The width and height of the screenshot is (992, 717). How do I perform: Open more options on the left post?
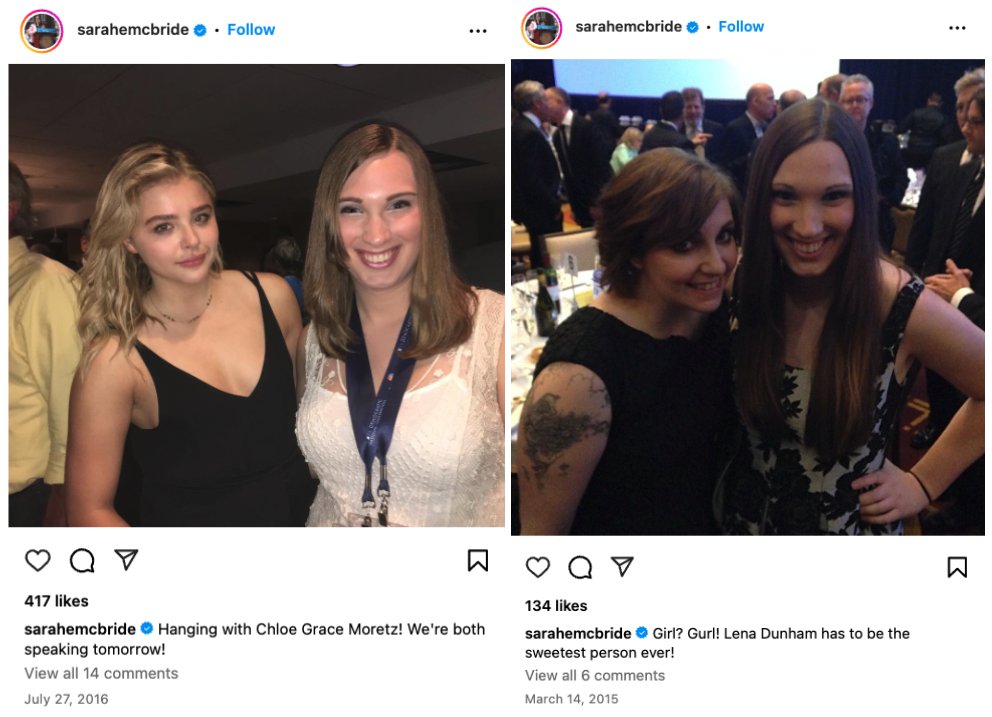coord(478,30)
